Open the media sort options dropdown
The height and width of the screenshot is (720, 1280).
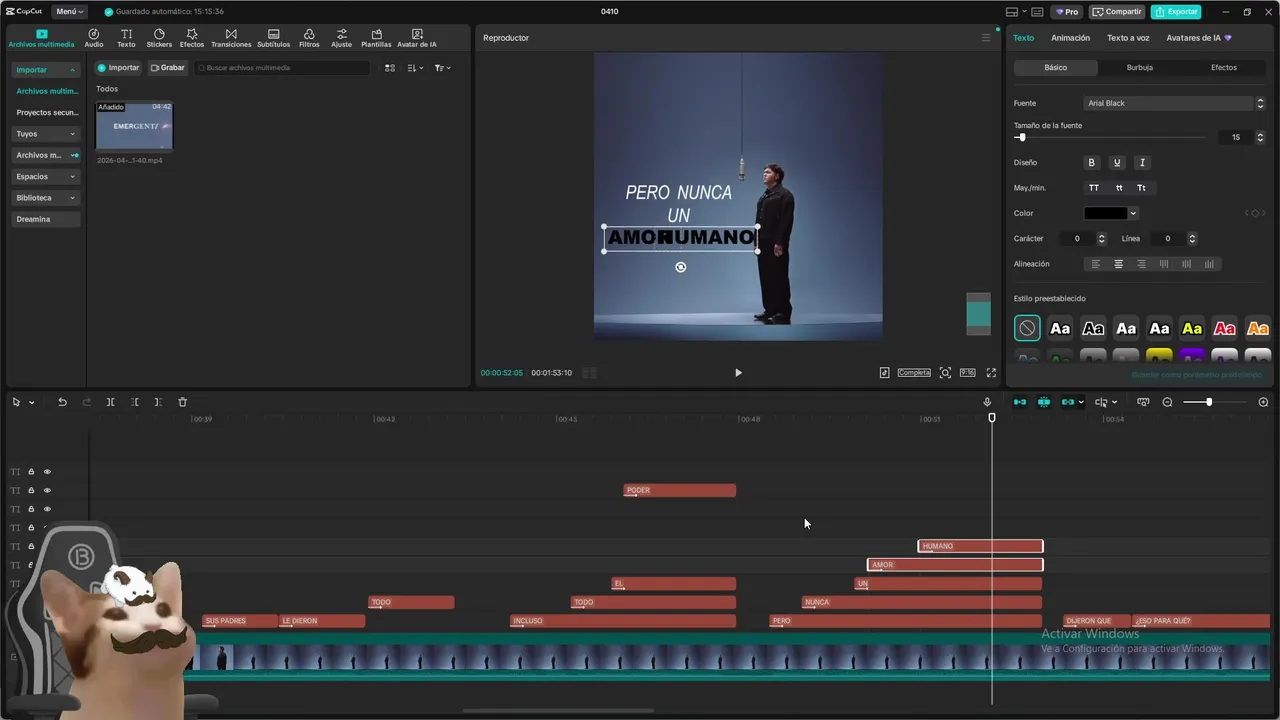tap(416, 68)
